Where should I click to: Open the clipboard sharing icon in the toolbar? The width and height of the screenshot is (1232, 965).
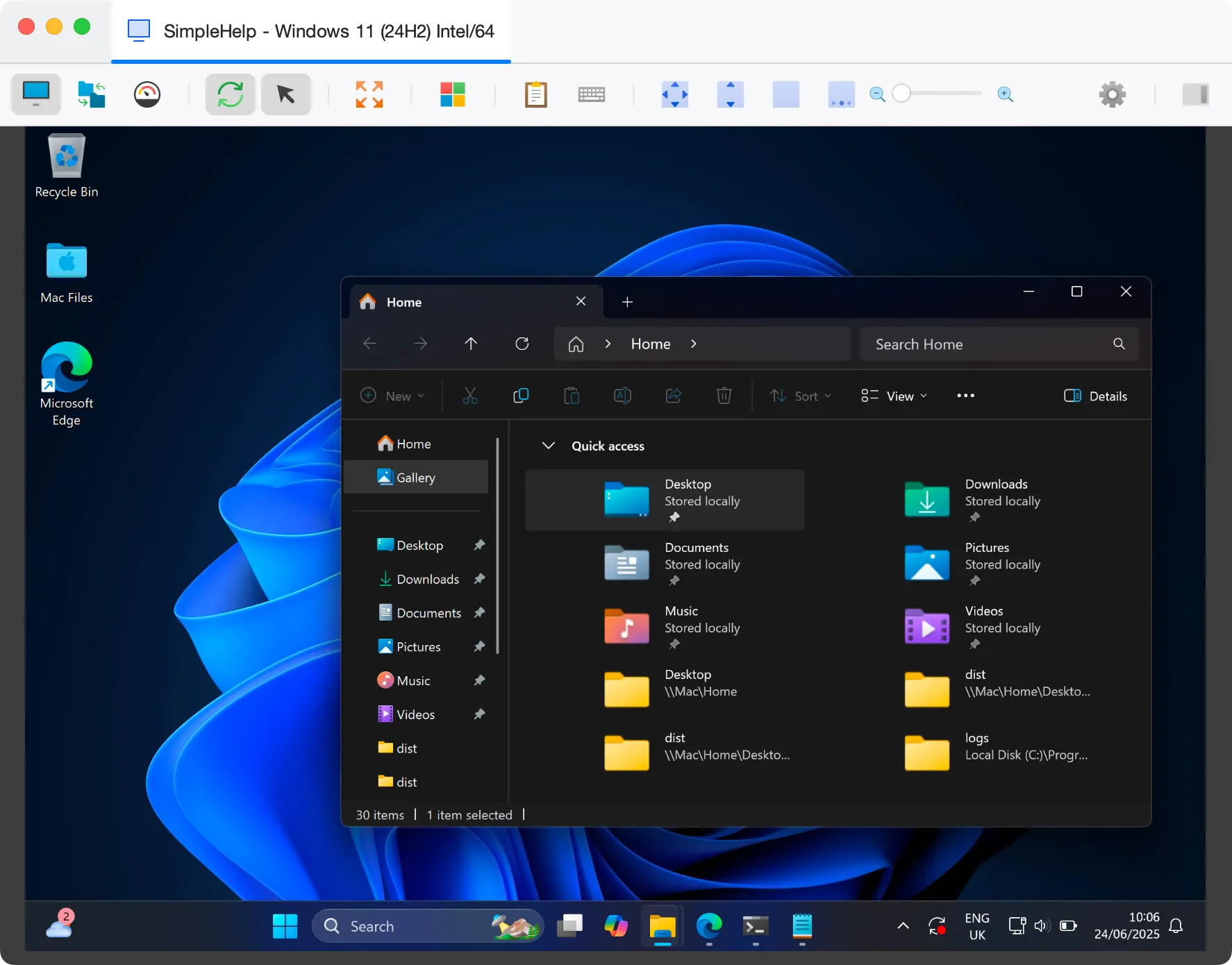click(536, 94)
